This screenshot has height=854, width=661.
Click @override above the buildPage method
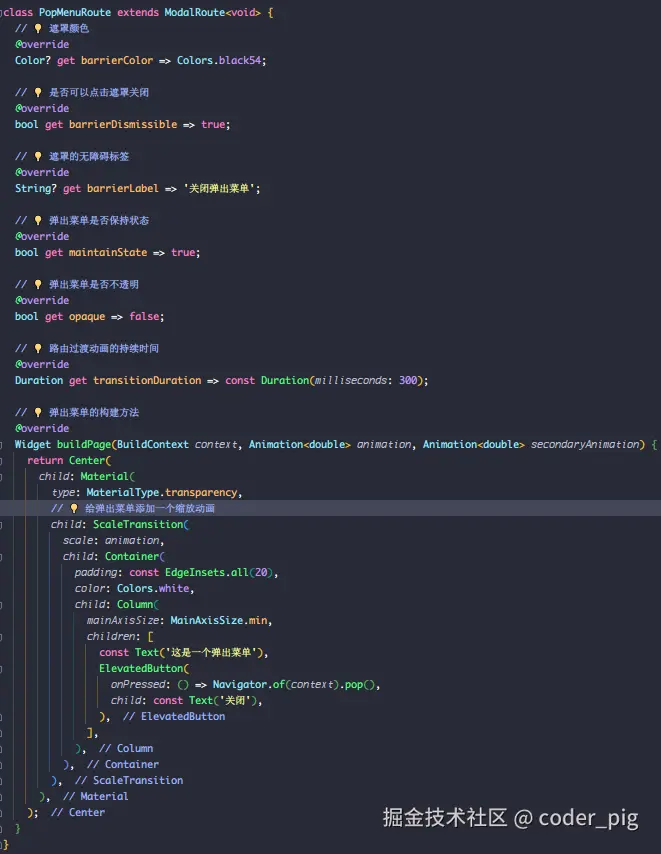(x=42, y=429)
